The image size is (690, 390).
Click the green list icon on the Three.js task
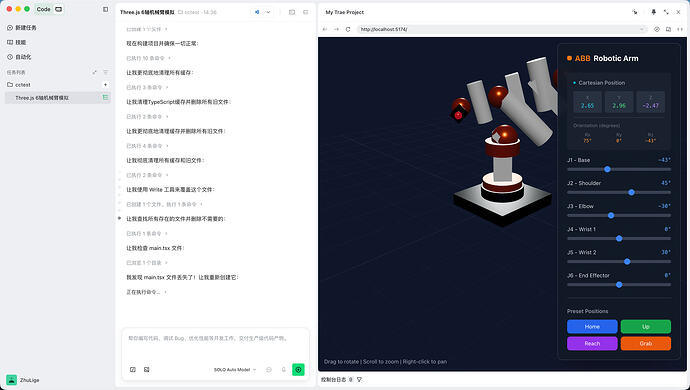105,98
